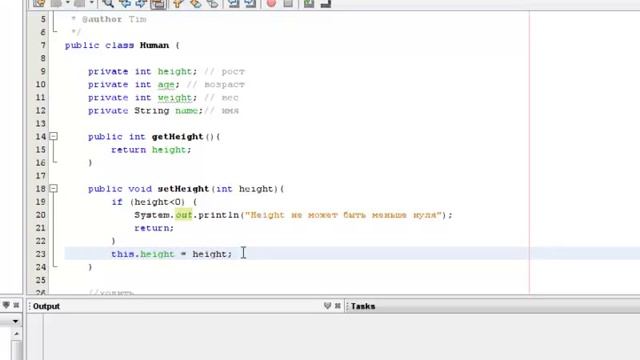Click the Find Selection magnifier icon
Image resolution: width=640 pixels, height=360 pixels.
coord(108,4)
